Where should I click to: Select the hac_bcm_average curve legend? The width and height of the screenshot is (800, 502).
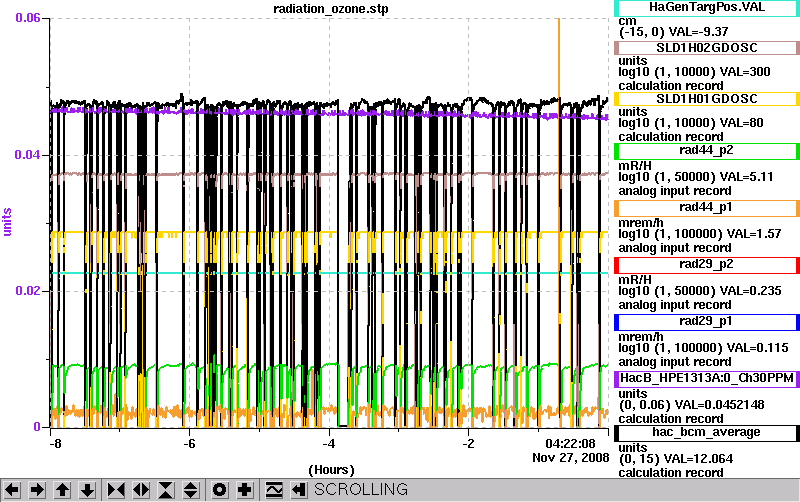[x=707, y=433]
